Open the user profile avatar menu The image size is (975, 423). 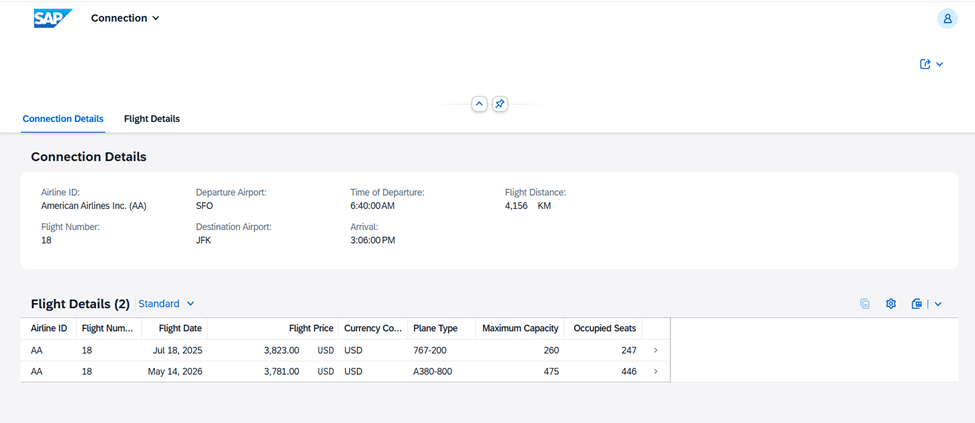(x=946, y=19)
